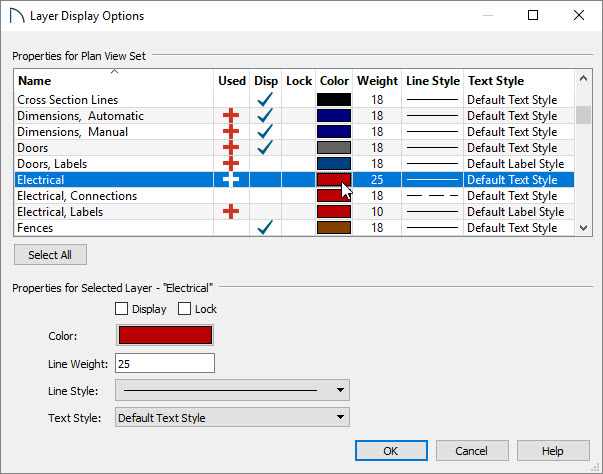Click the scroll up arrow in the layer list
Screen dimensions: 603x474
583,78
